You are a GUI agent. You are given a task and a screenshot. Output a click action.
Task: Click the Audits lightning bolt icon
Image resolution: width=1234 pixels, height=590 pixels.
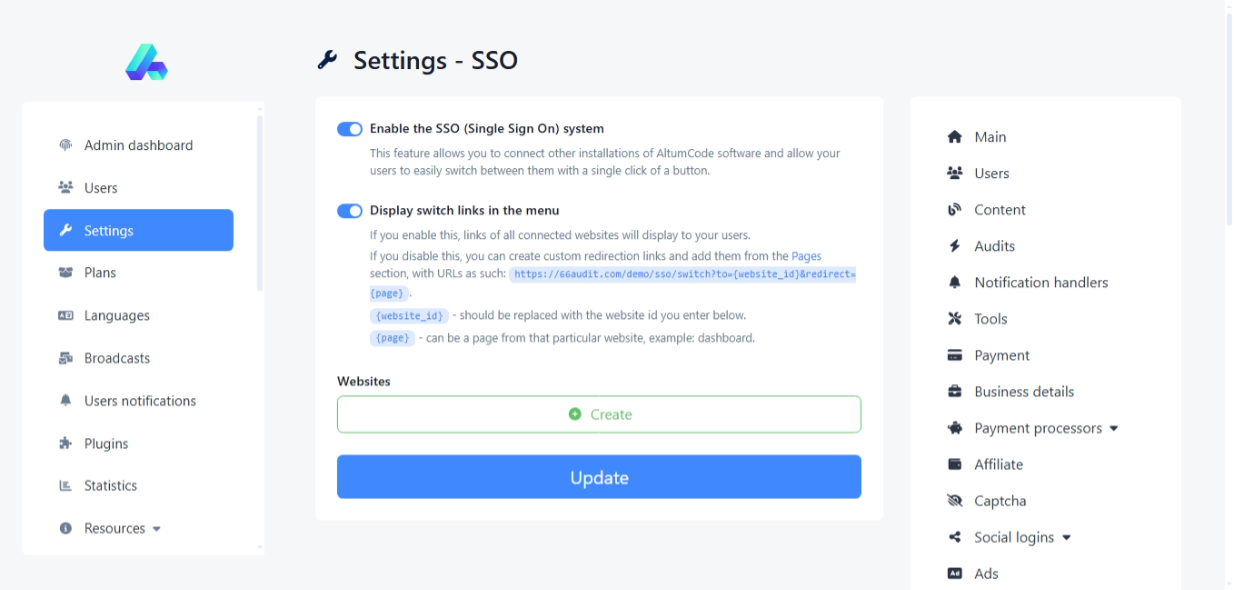pyautogui.click(x=954, y=246)
